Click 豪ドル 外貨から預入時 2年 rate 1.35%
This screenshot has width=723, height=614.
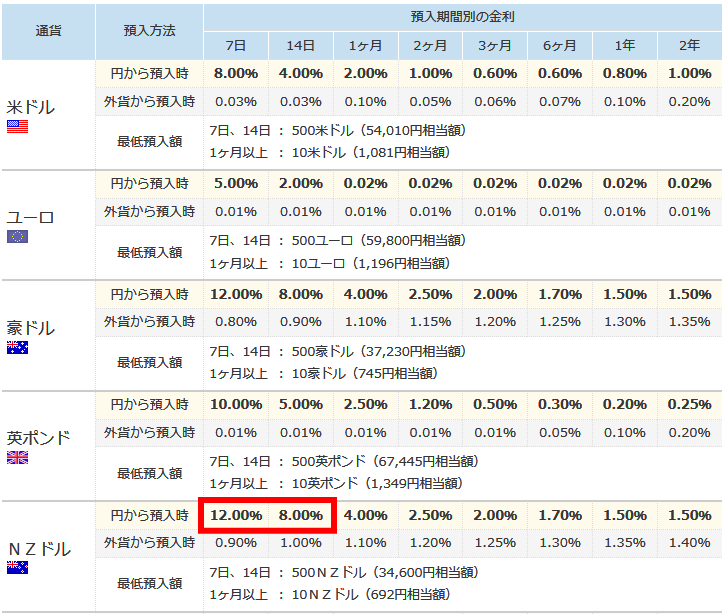[x=689, y=322]
